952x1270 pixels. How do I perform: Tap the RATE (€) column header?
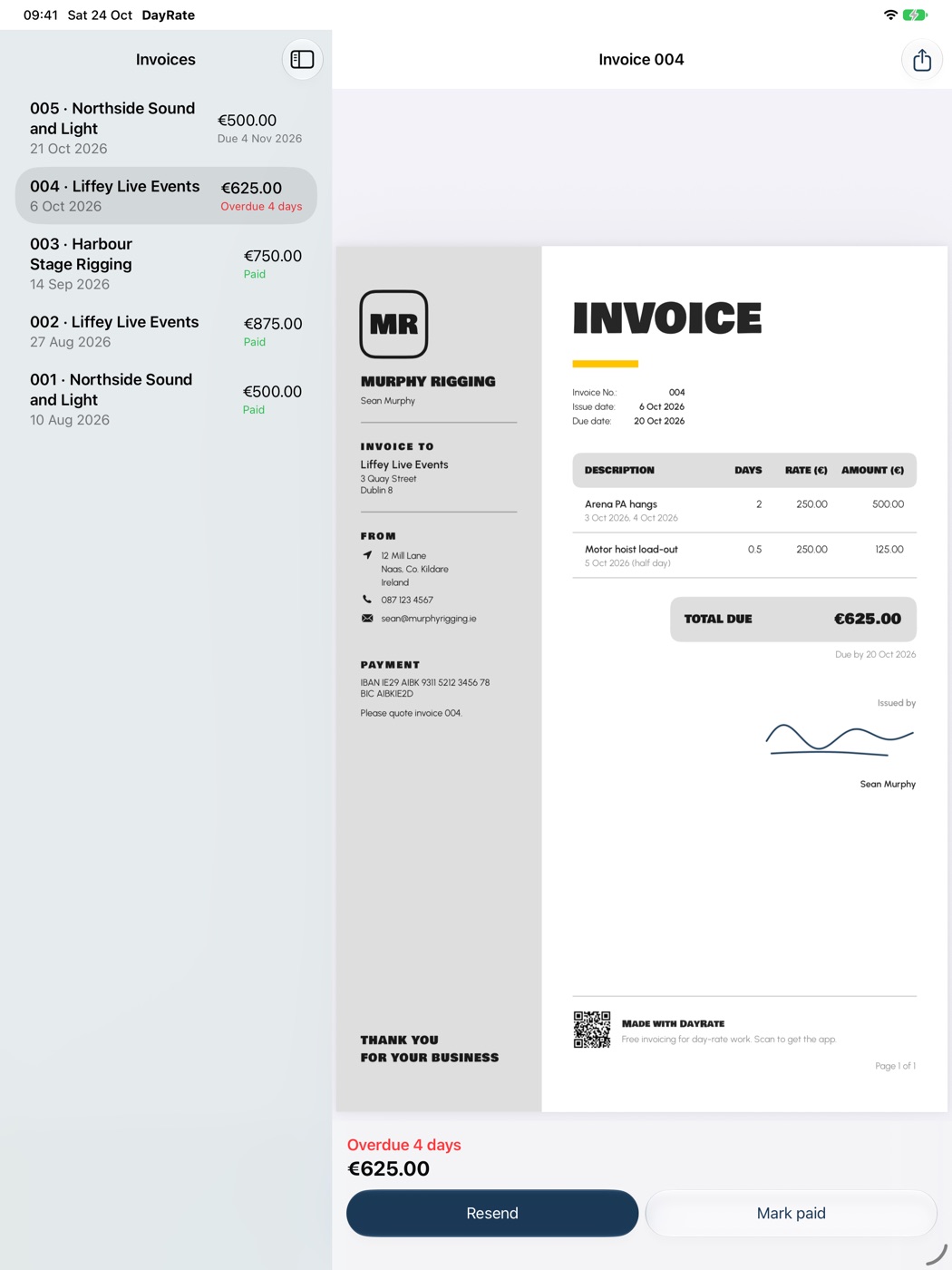click(x=806, y=470)
